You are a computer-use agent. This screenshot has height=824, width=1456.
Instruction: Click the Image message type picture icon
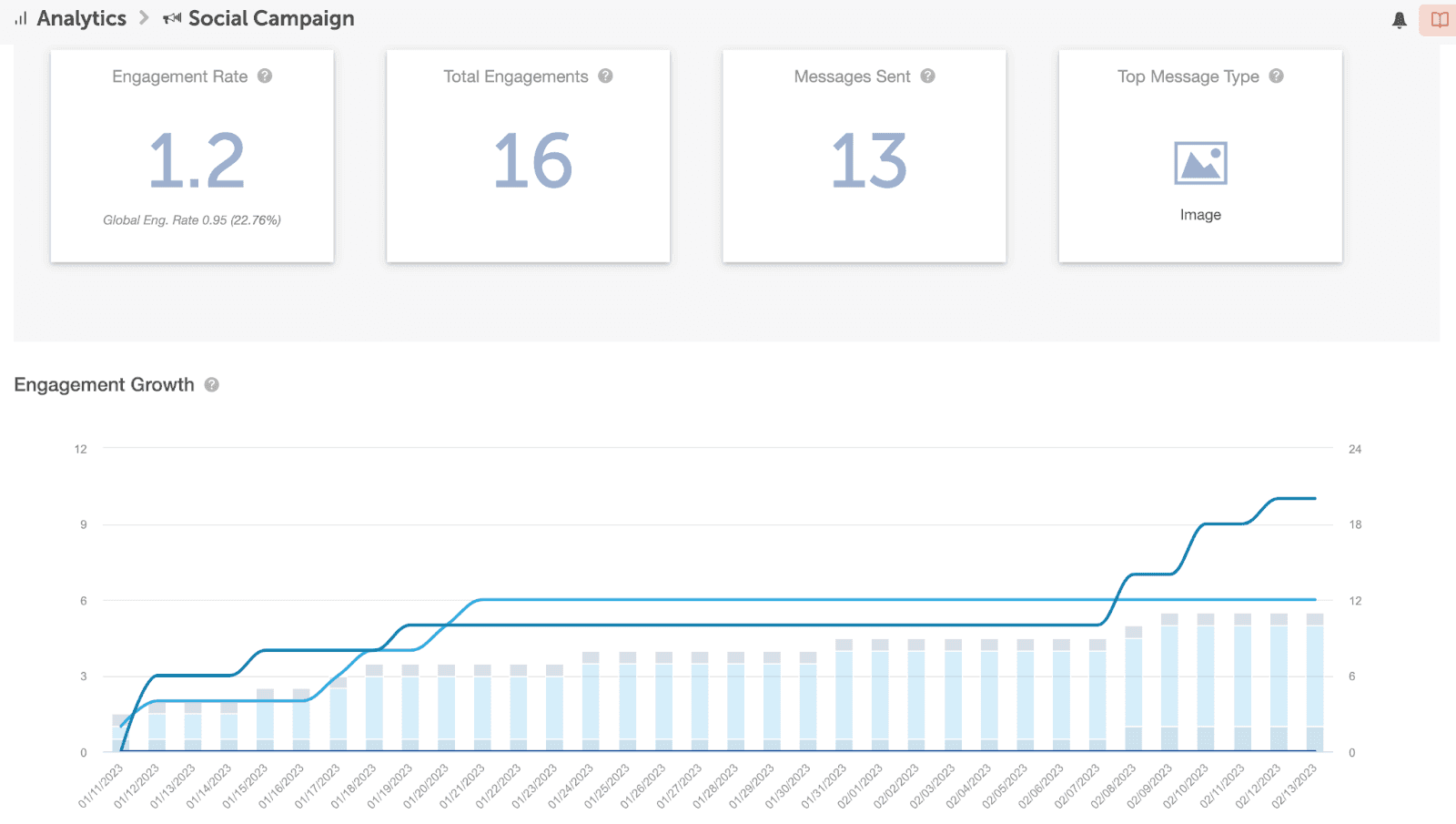tap(1200, 164)
